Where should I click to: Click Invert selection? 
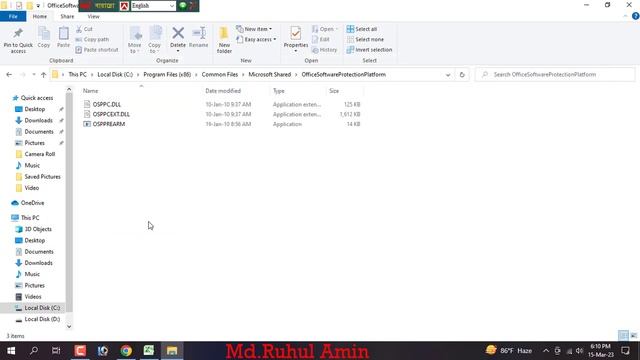pos(369,50)
